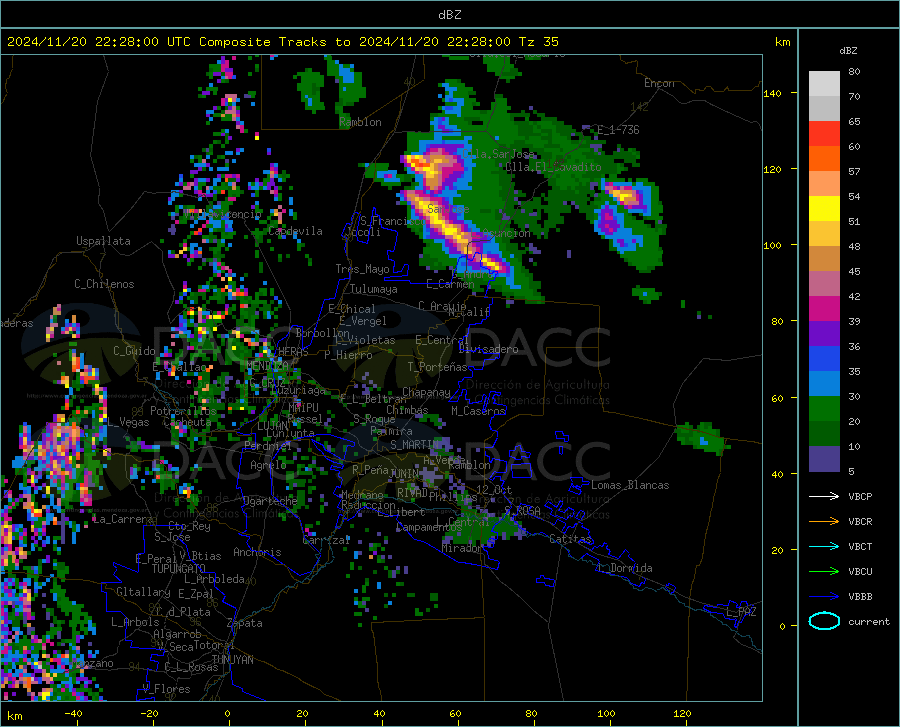Click the 'Tres_Mayo' place label
The width and height of the screenshot is (900, 727).
[x=362, y=269]
